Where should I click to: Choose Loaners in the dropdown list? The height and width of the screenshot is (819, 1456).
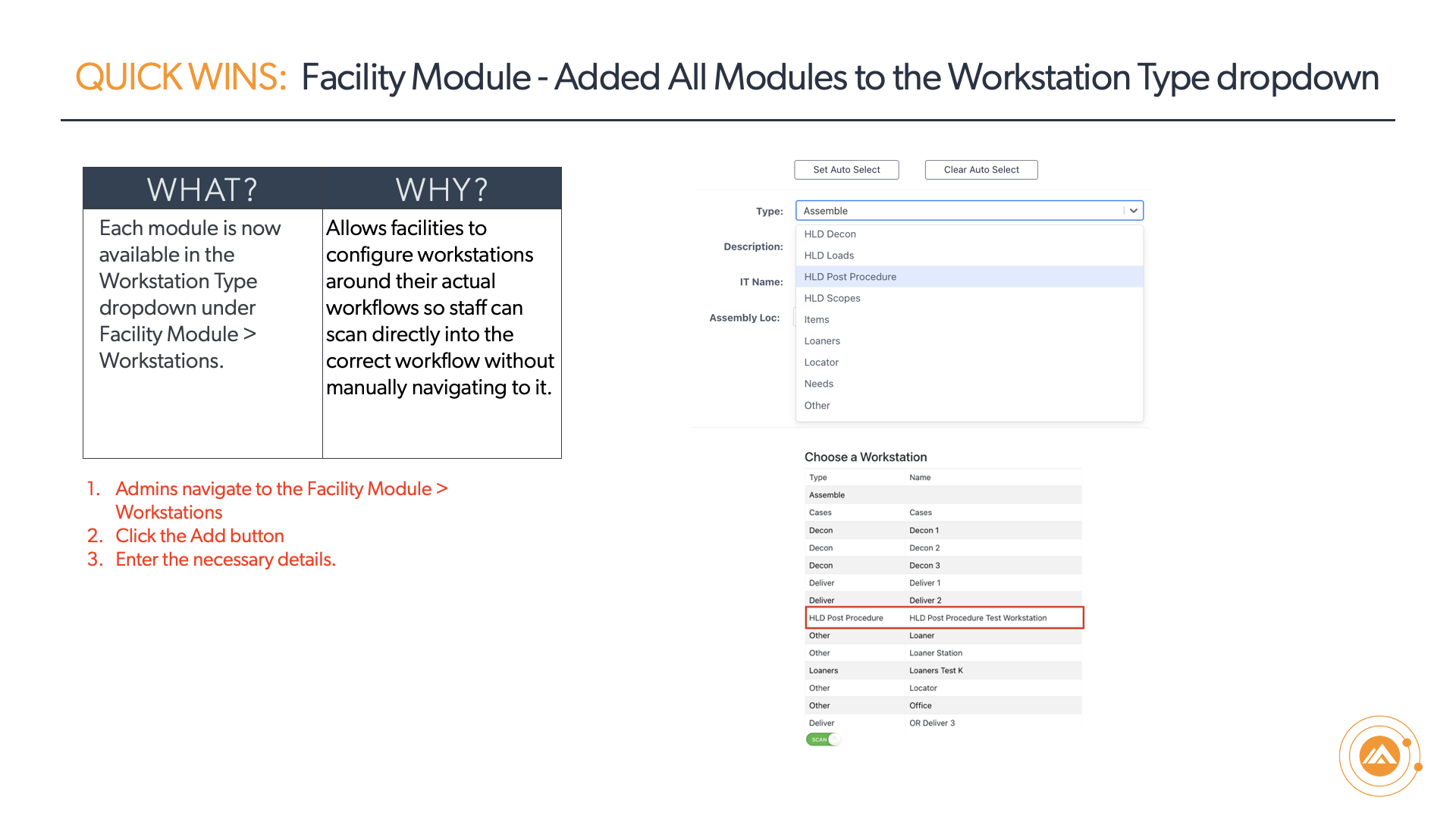[x=969, y=341]
